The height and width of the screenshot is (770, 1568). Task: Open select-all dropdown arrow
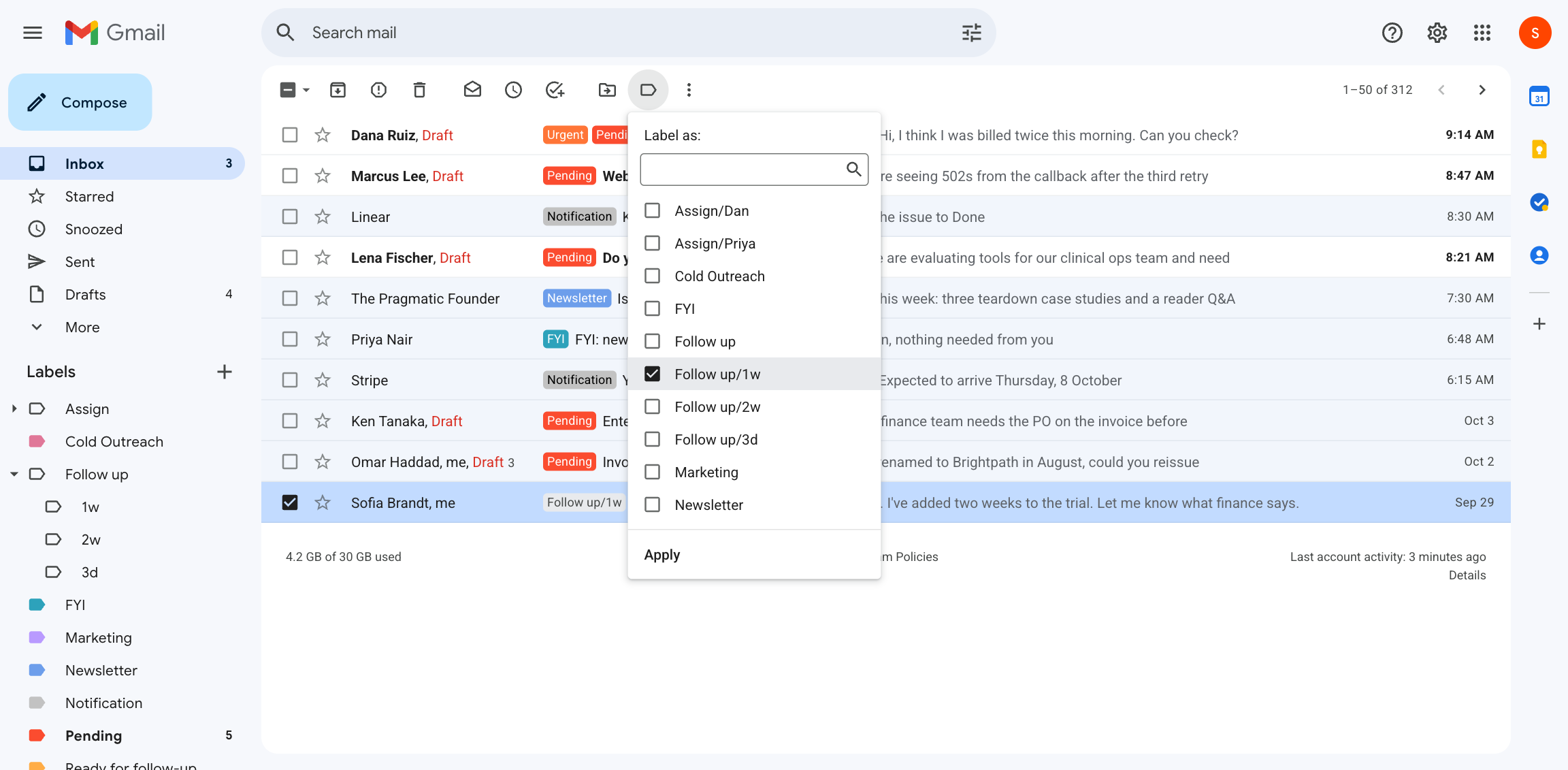click(306, 90)
